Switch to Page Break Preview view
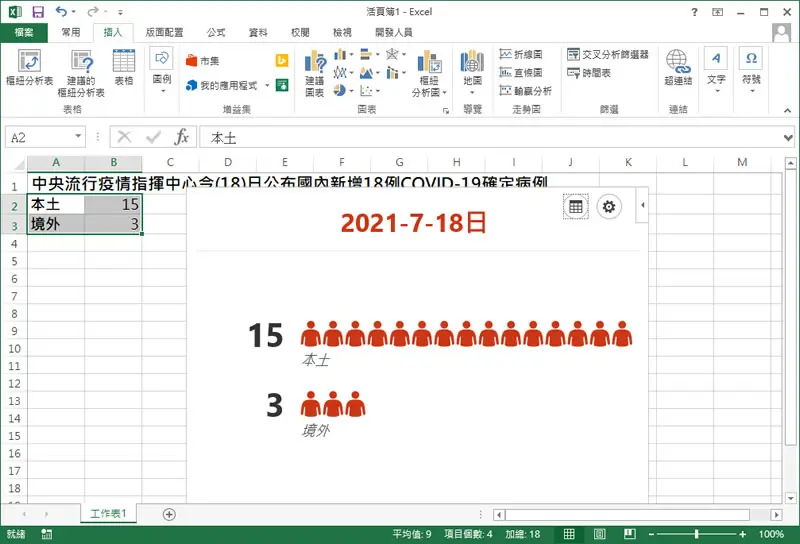Viewport: 800px width, 544px height. pyautogui.click(x=630, y=534)
